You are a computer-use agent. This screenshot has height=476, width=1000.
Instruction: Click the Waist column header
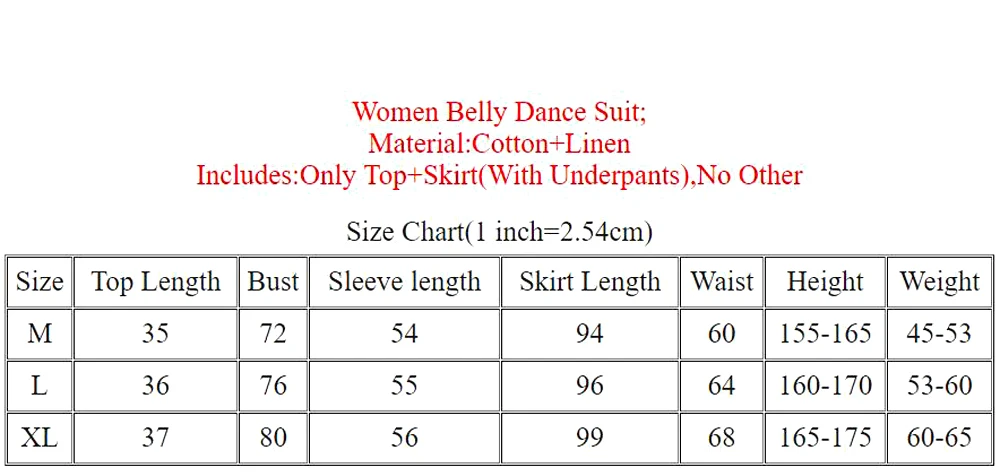coord(722,282)
